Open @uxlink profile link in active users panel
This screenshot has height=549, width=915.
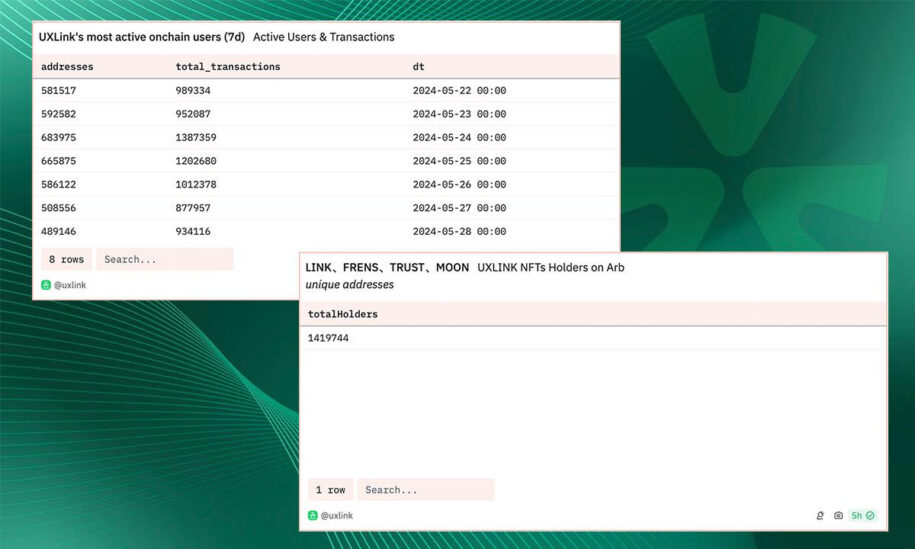(x=70, y=285)
